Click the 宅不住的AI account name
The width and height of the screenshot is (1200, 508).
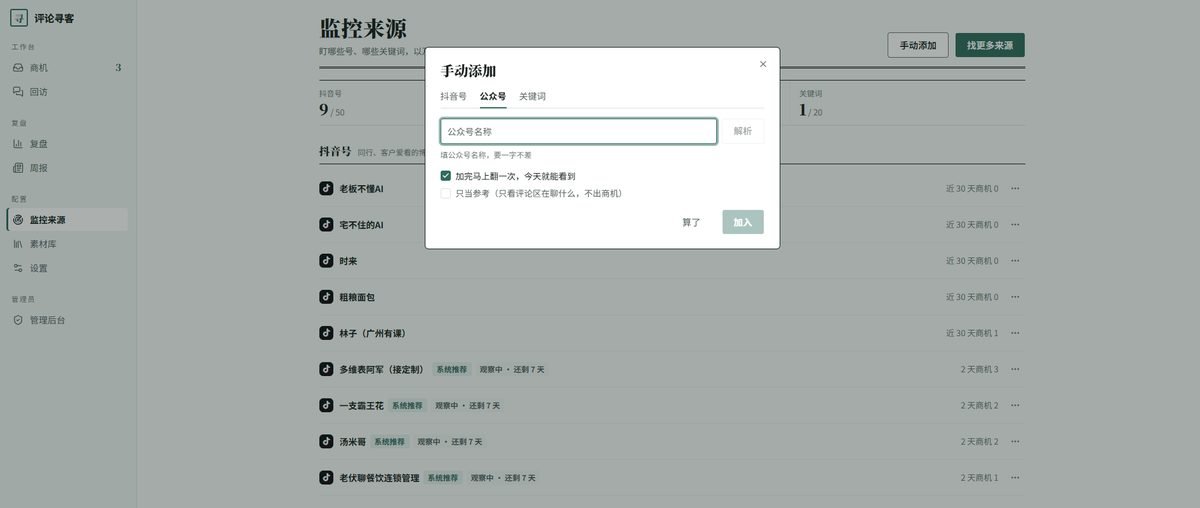[361, 225]
